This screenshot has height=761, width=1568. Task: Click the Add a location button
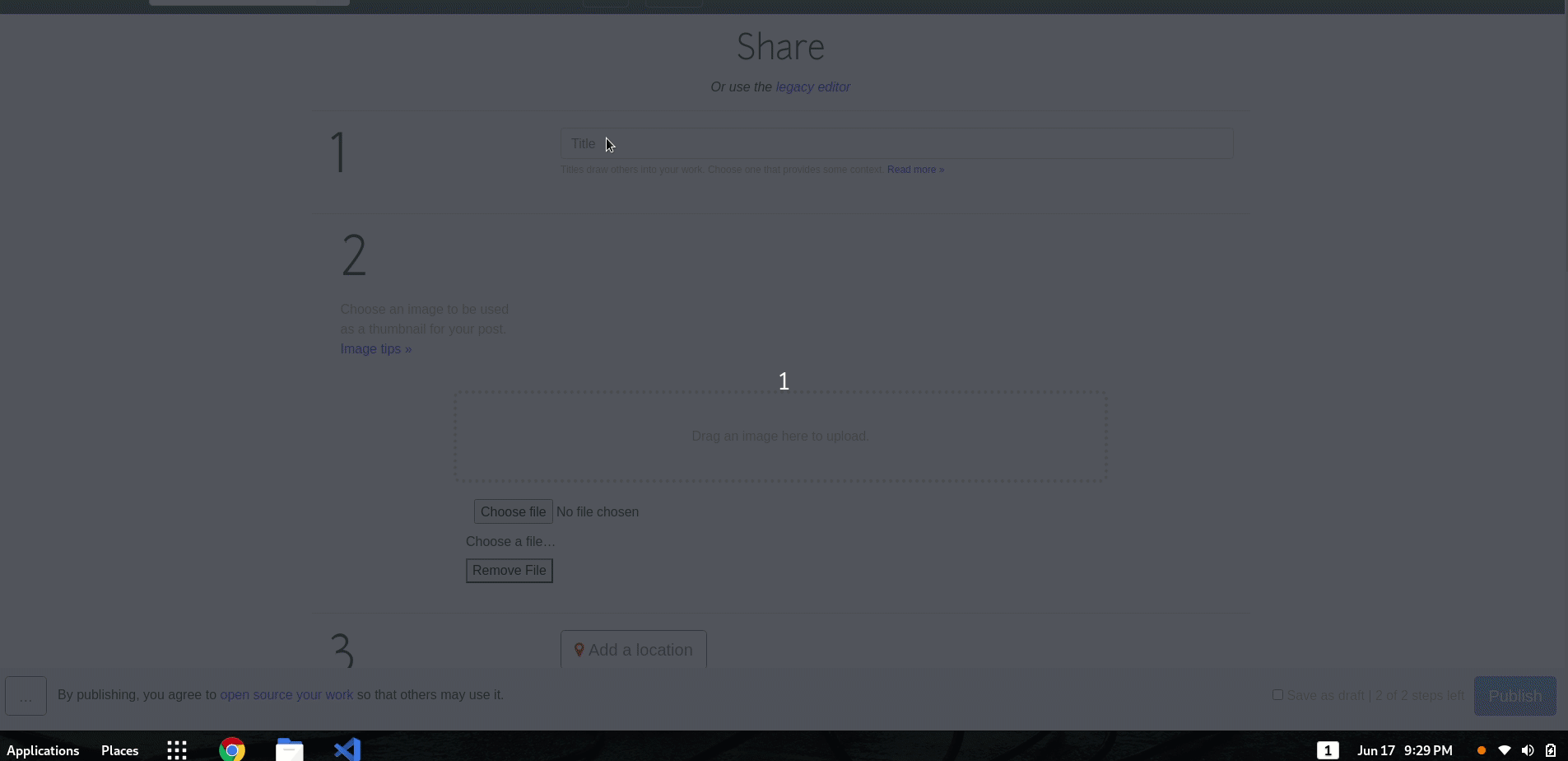point(633,650)
